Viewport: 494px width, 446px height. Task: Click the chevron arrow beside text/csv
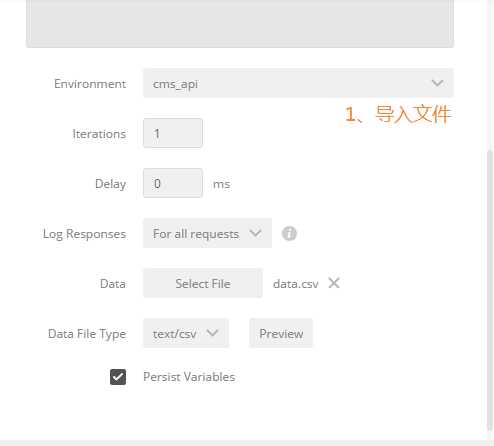(212, 333)
